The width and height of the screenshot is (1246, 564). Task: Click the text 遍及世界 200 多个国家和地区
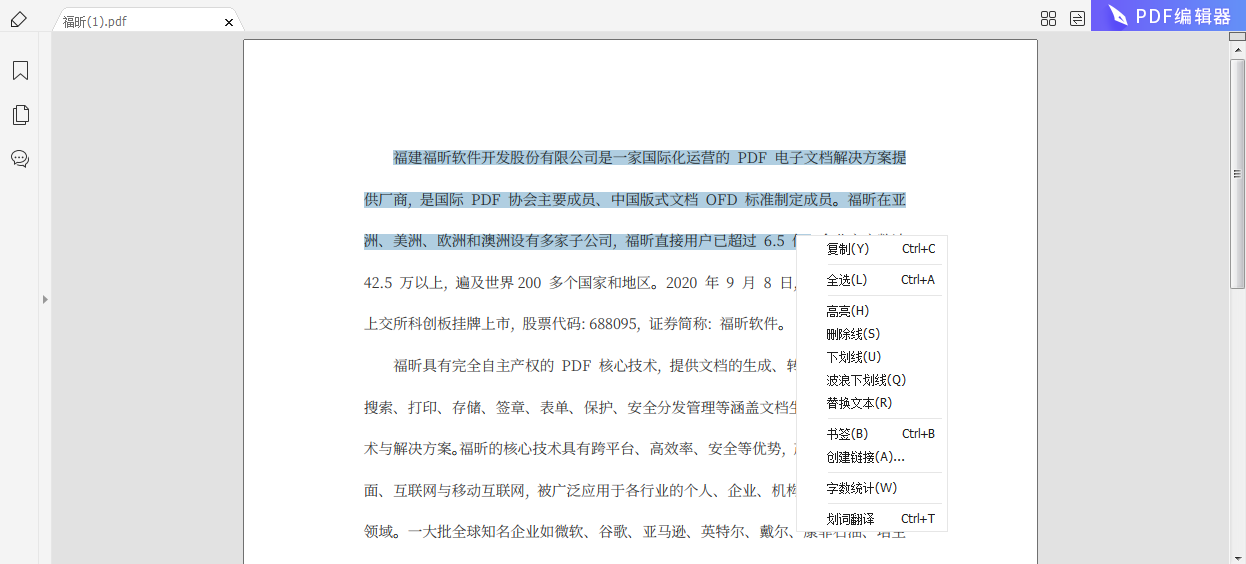click(x=552, y=283)
